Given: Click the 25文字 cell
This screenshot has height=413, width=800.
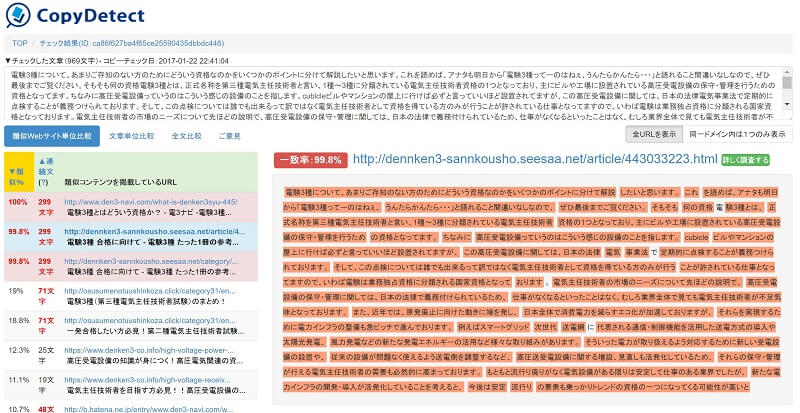Looking at the screenshot, I should click(46, 355).
